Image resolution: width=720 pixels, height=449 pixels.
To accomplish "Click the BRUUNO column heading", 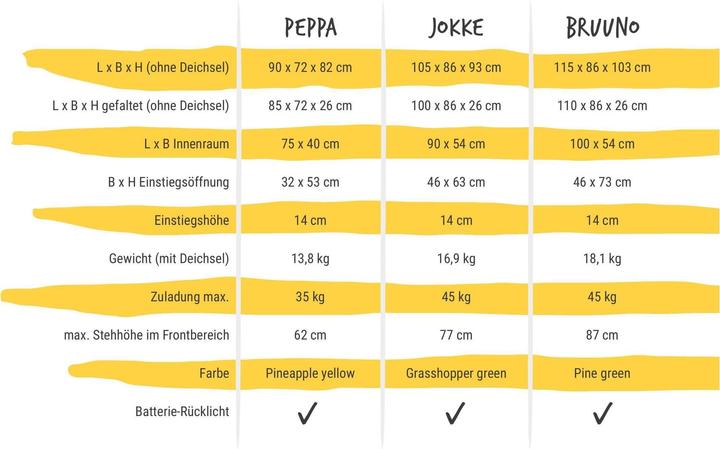I will pyautogui.click(x=602, y=27).
